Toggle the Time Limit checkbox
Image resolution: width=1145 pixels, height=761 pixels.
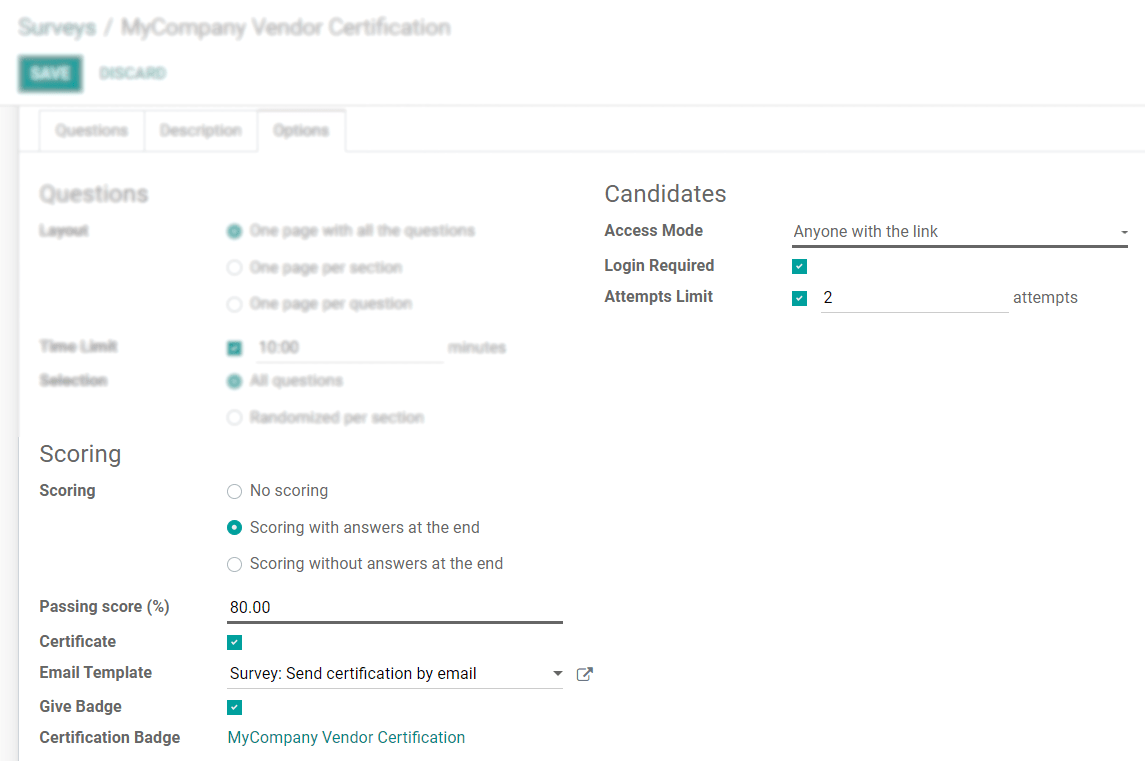(234, 348)
